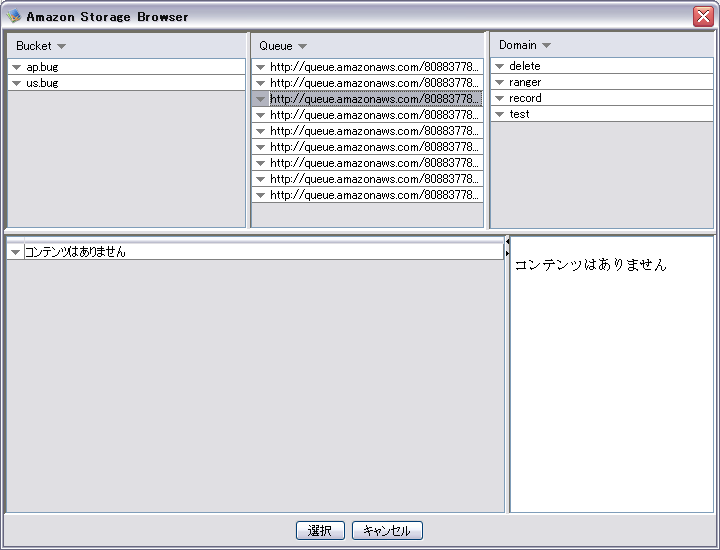
Task: Click the arrow beside コンテンツはありません row
Action: click(15, 252)
